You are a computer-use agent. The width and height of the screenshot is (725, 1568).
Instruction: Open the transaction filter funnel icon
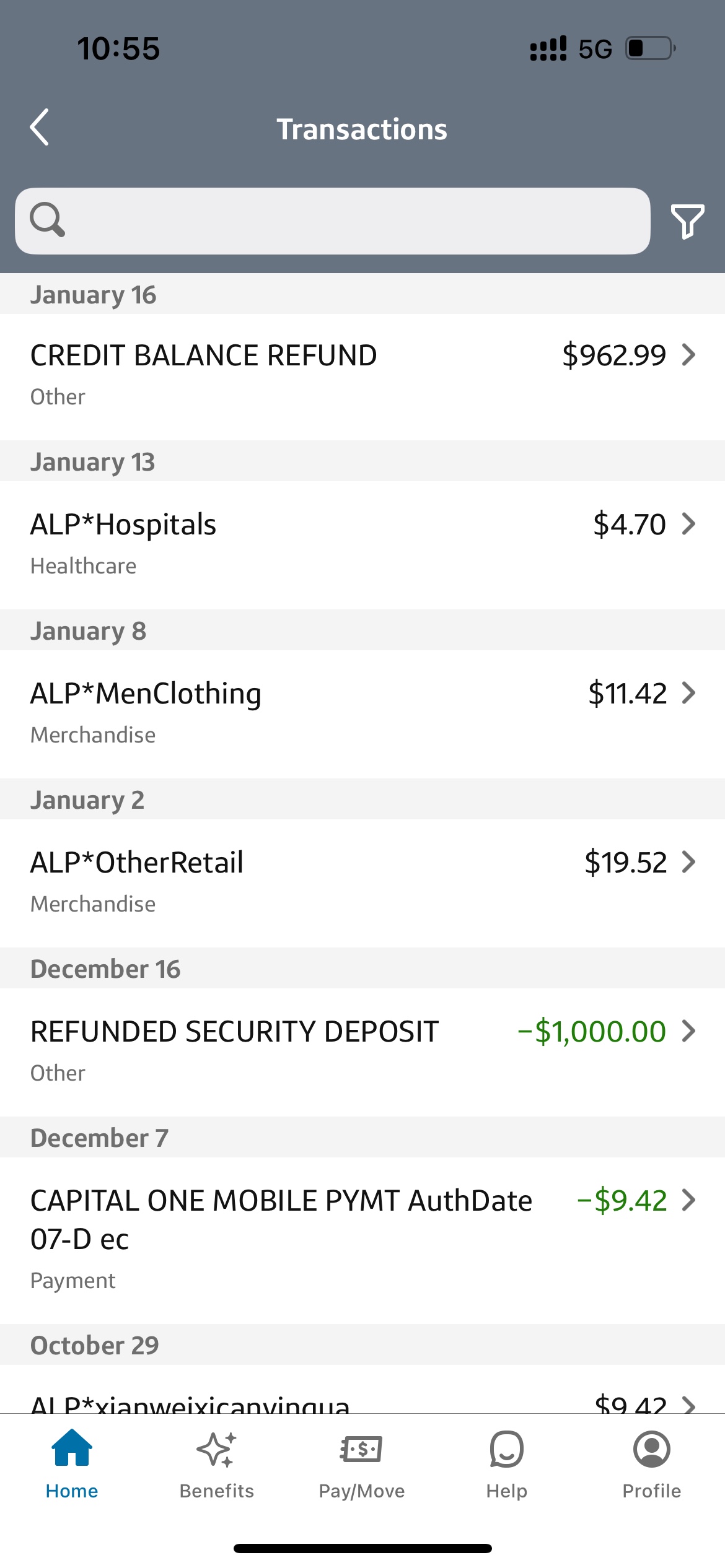(x=687, y=221)
